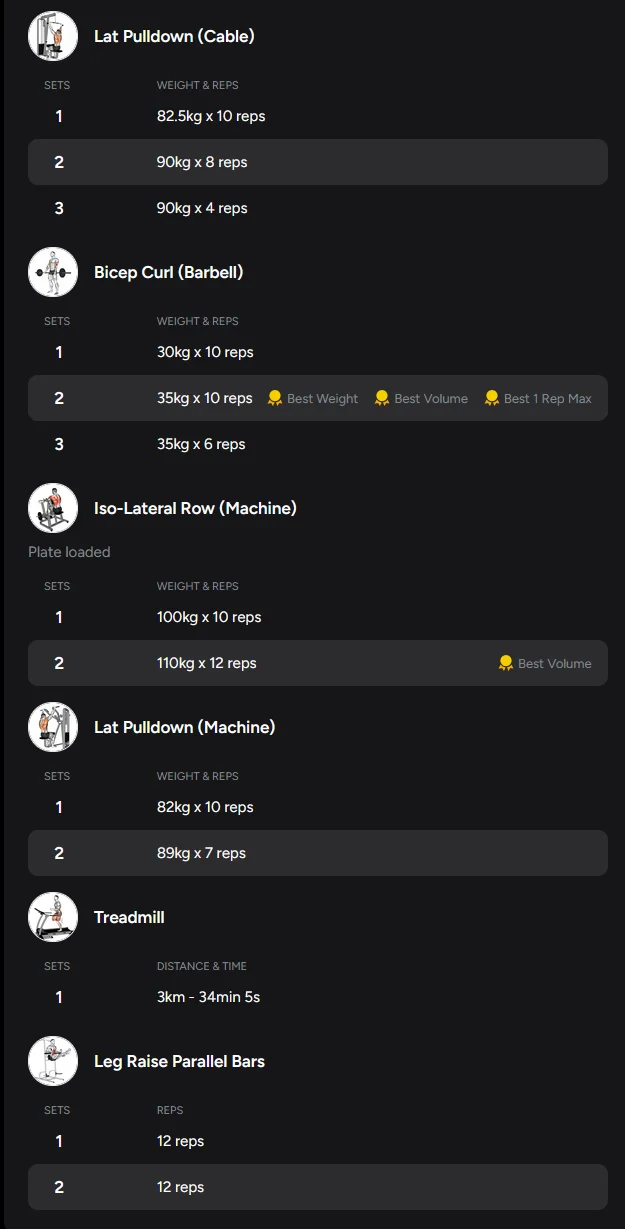
Task: Click Best Volume medal on Iso-Lateral Row
Action: (x=506, y=663)
